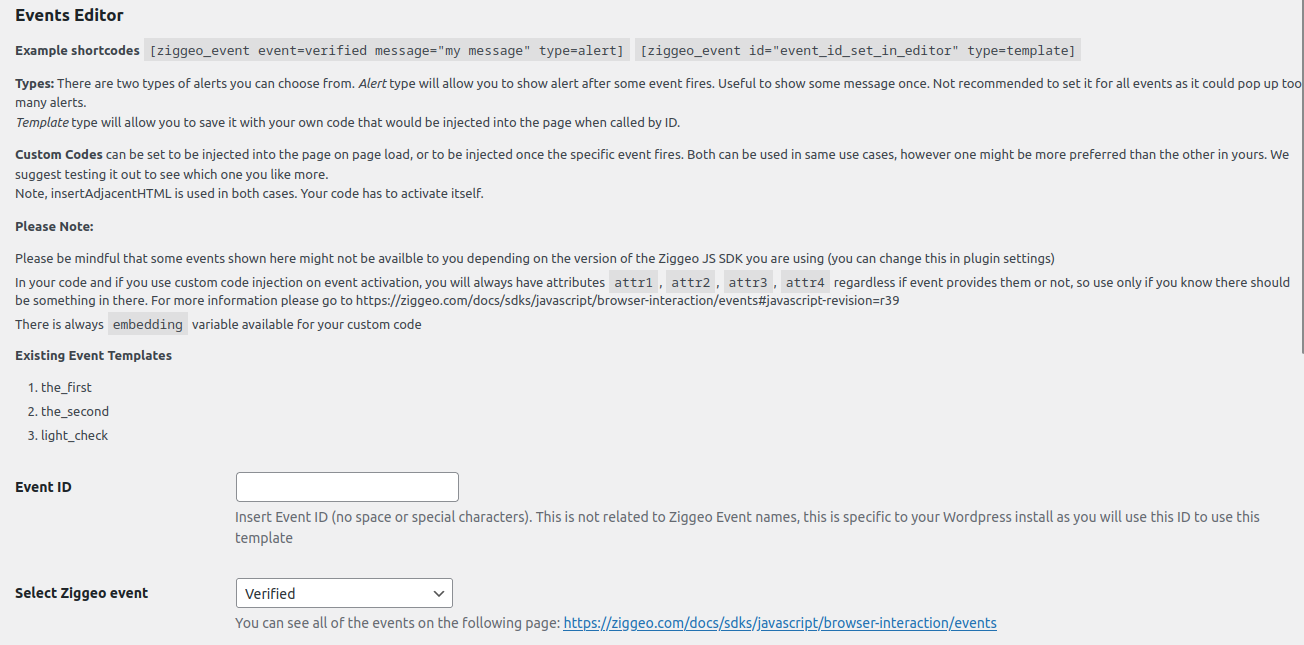Click the alert type example shortcode
The width and height of the screenshot is (1304, 645).
point(387,51)
